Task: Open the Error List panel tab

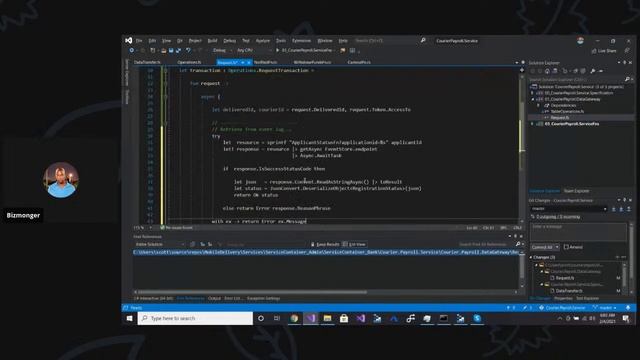Action: coord(233,298)
